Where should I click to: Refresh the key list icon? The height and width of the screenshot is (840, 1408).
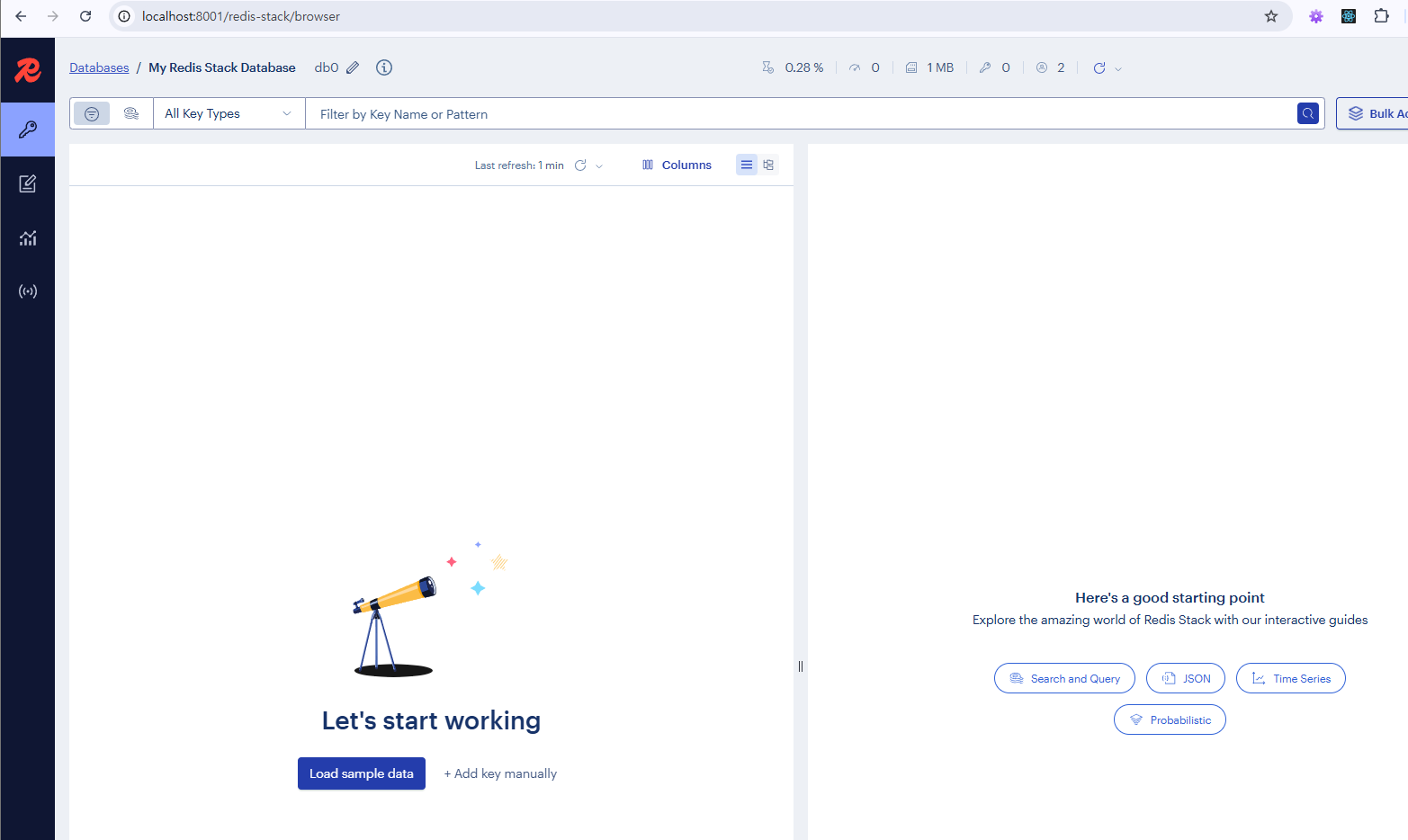point(580,165)
